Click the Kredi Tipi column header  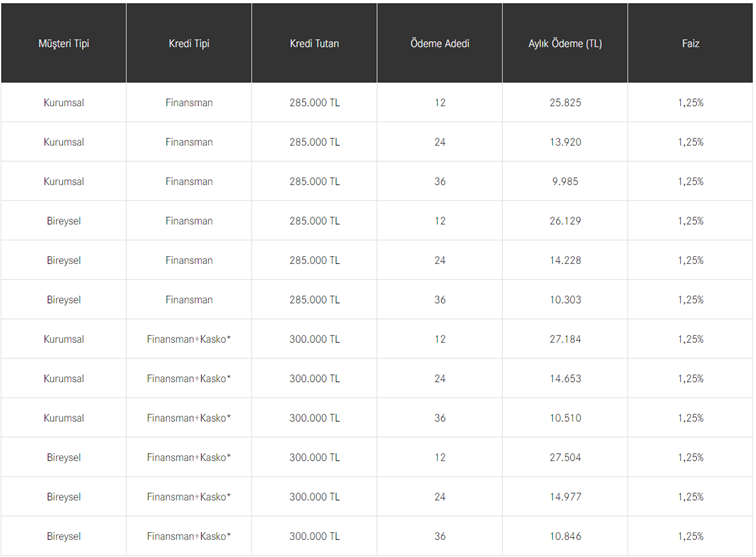click(x=189, y=44)
